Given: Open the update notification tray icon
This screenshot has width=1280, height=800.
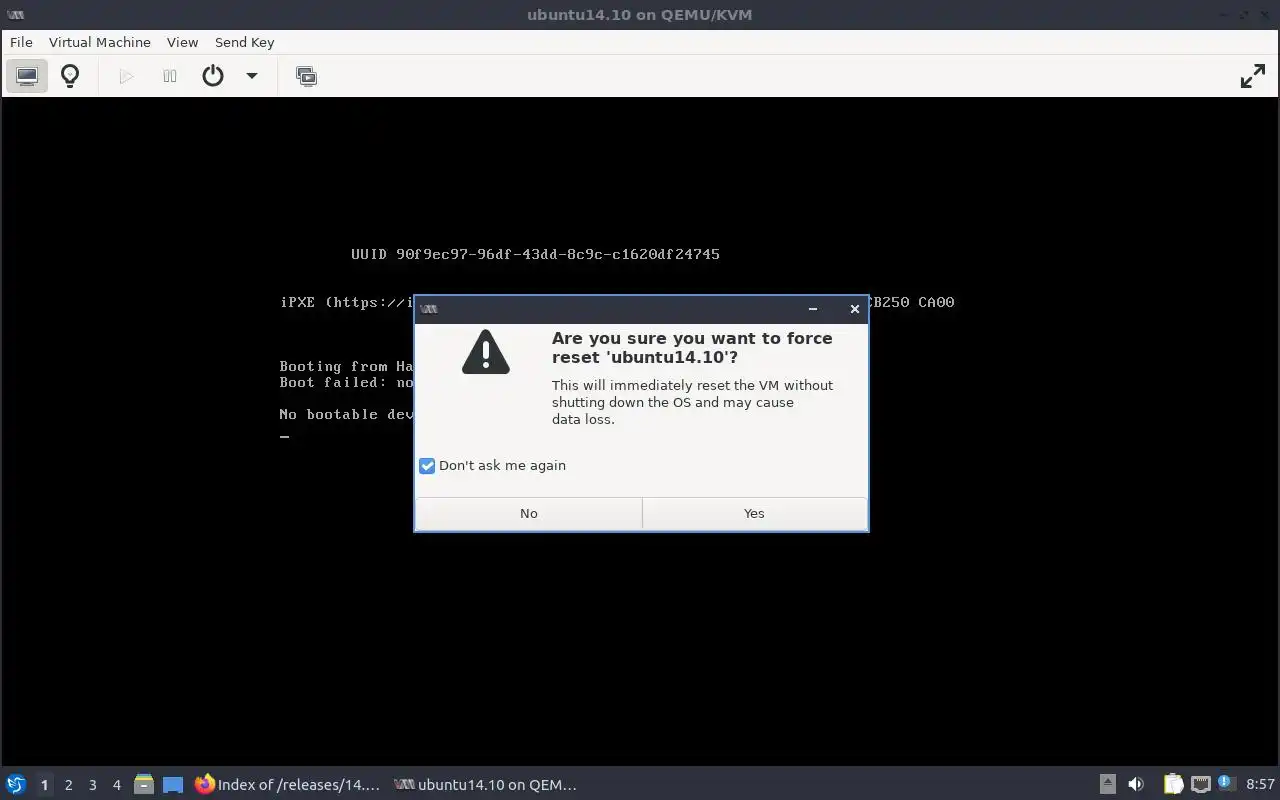Looking at the screenshot, I should 1225,783.
